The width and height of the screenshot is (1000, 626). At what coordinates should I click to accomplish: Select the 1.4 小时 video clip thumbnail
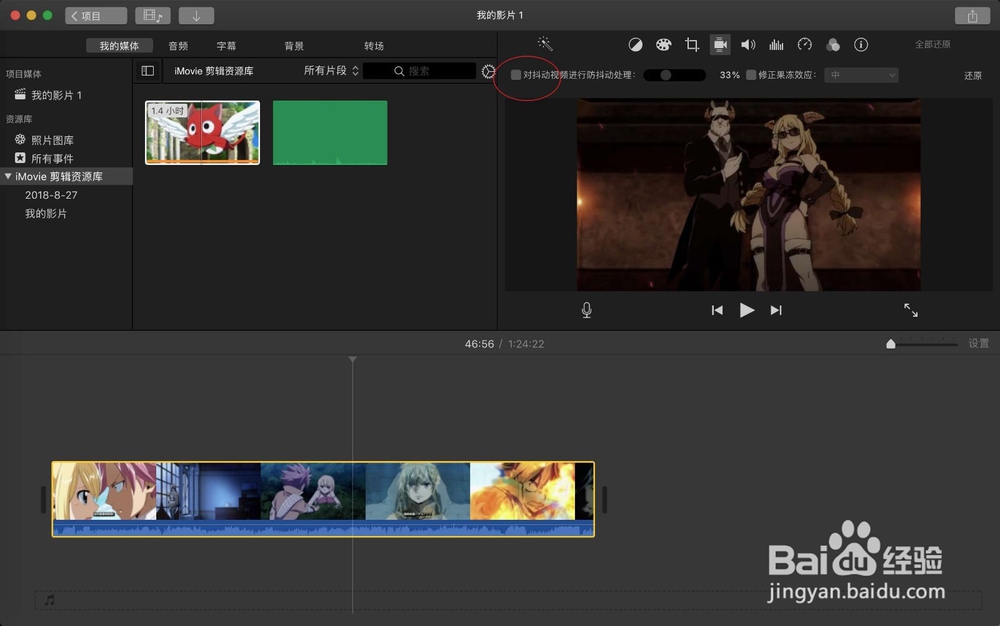tap(202, 133)
